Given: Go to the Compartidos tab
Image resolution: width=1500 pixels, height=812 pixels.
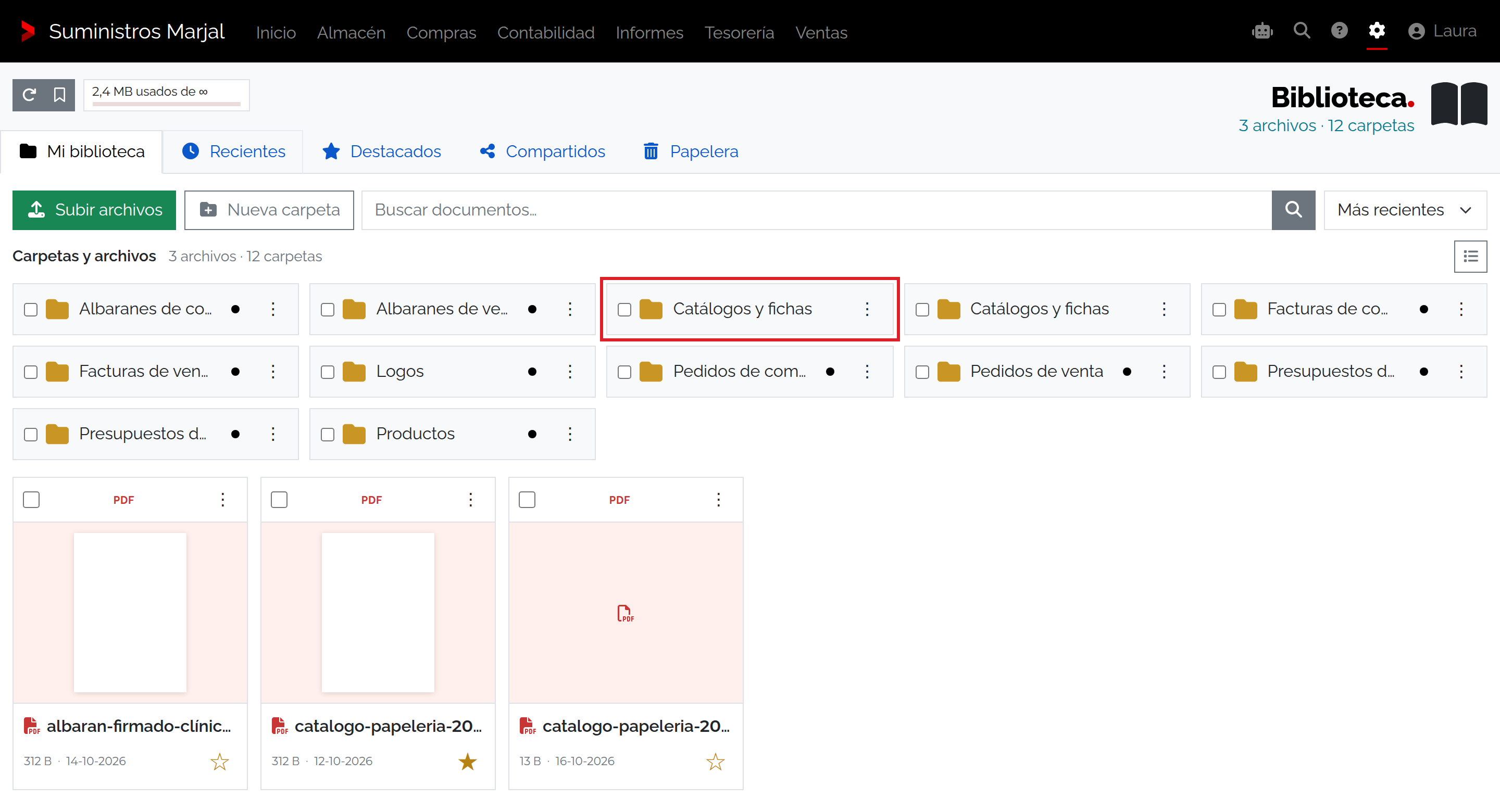Looking at the screenshot, I should [x=542, y=151].
